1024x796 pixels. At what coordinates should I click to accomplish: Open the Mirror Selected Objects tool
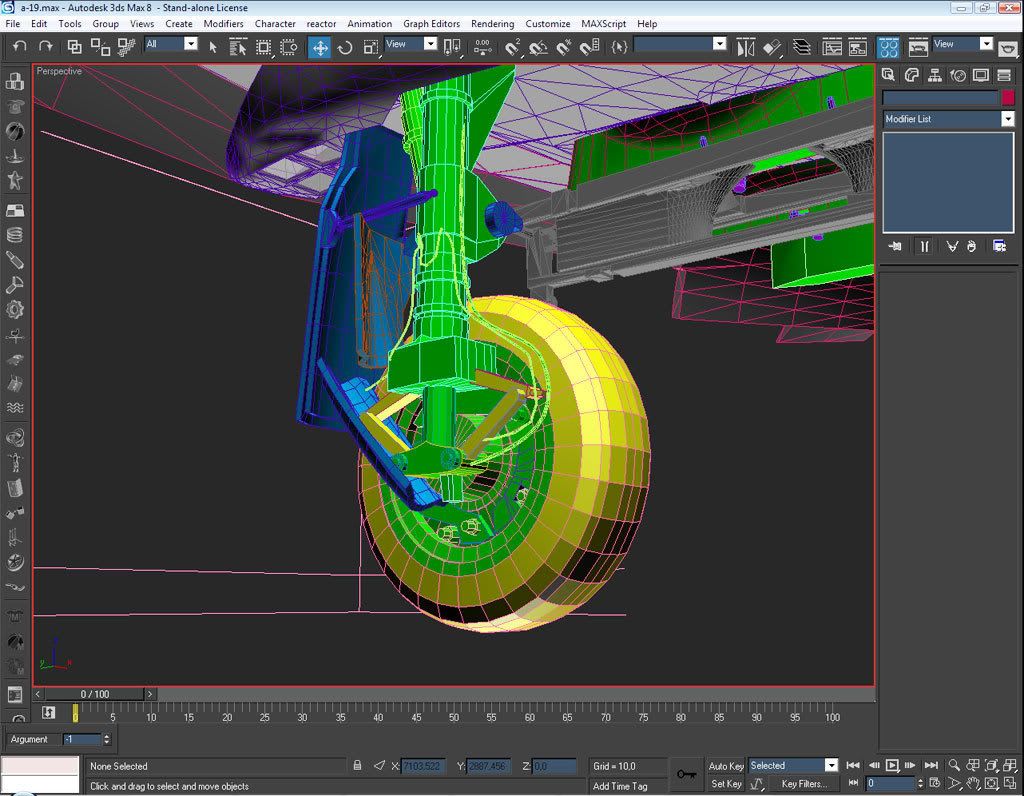746,46
